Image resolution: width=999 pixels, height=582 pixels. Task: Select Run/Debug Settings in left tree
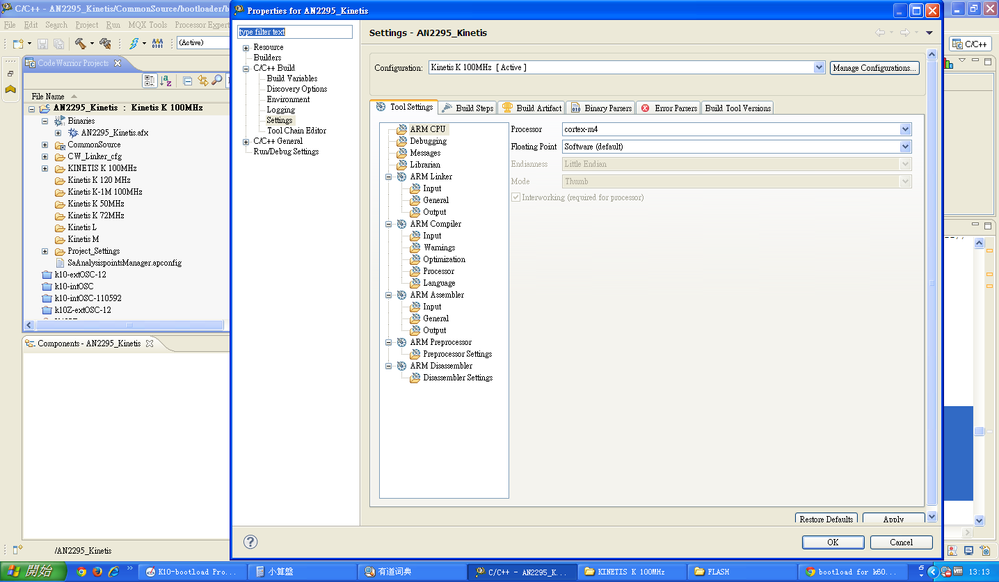click(x=286, y=152)
